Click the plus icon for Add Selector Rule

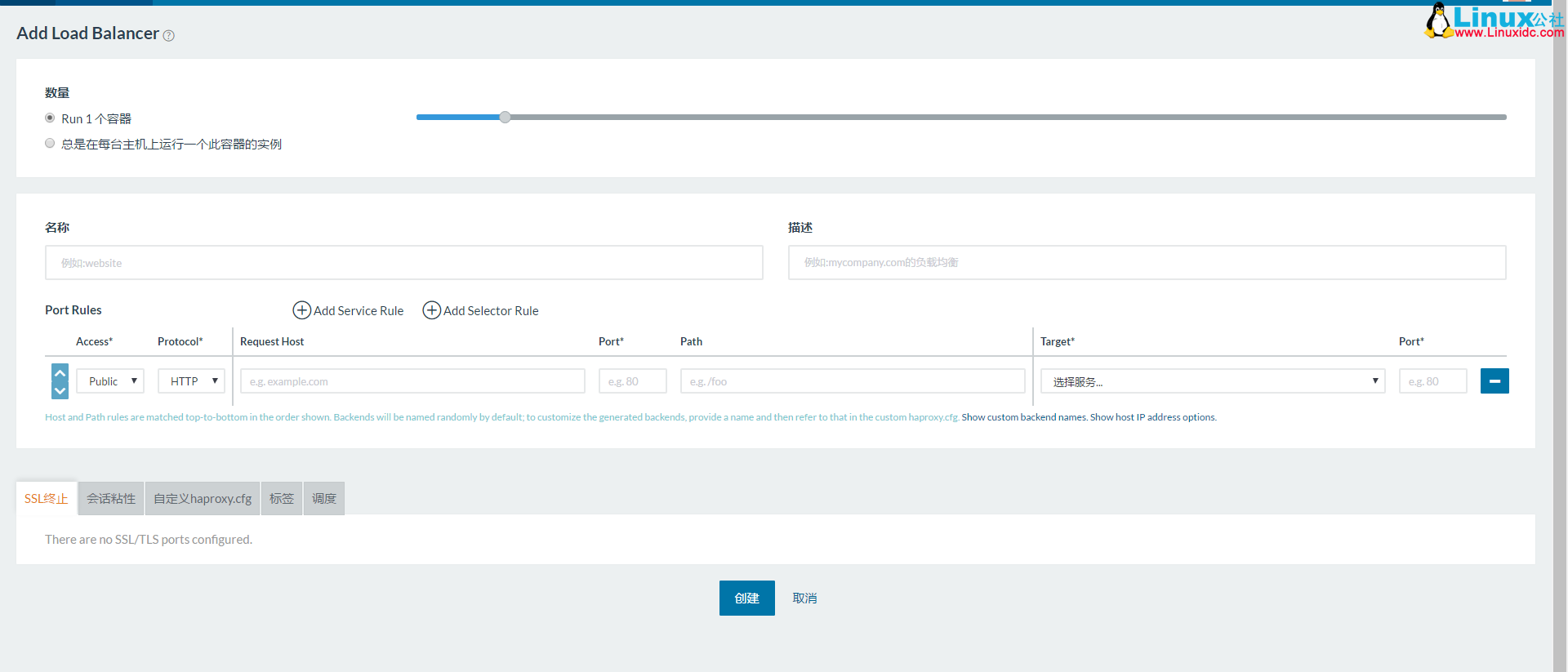(x=431, y=310)
